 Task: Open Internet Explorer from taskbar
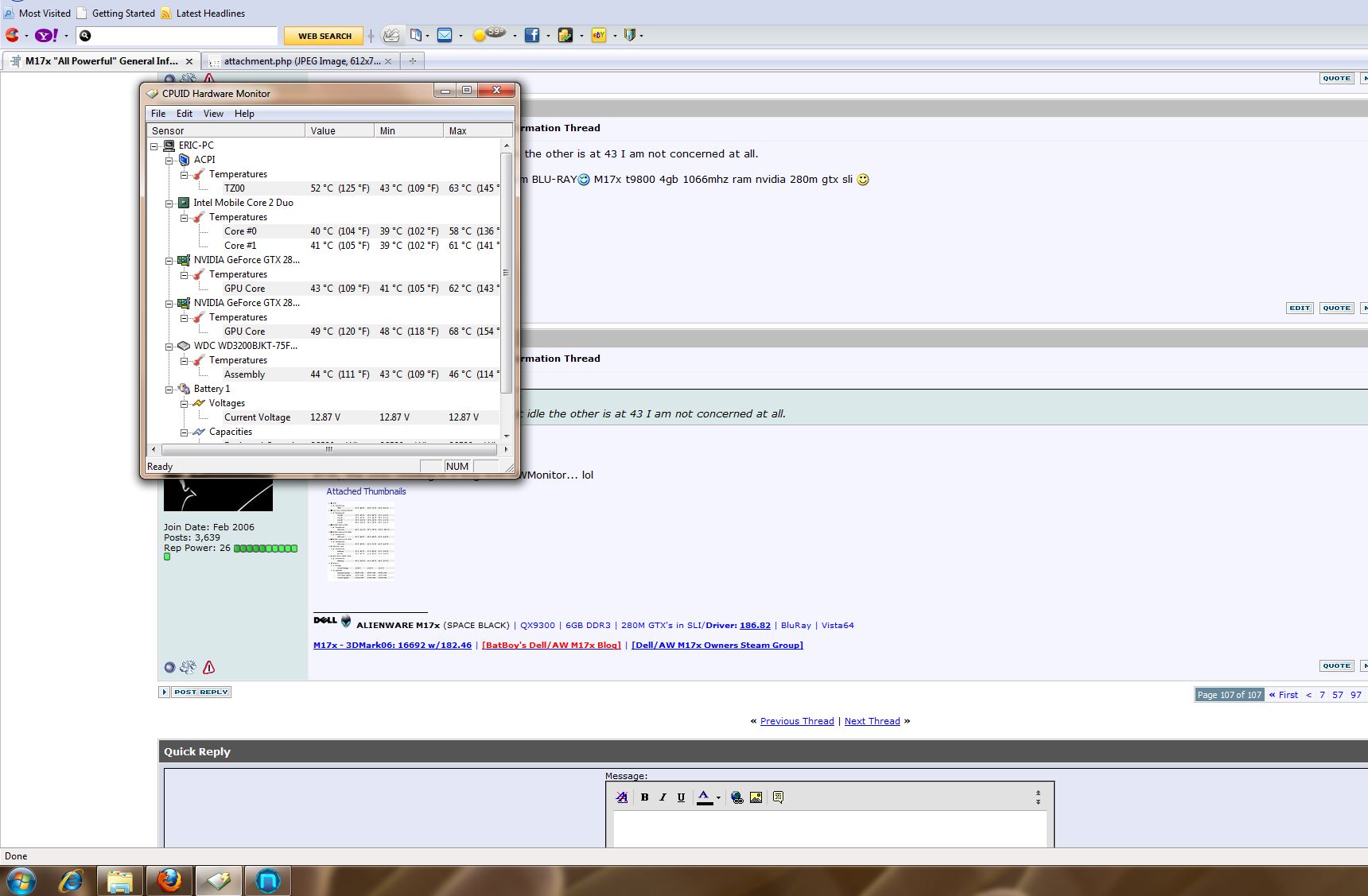(x=72, y=881)
